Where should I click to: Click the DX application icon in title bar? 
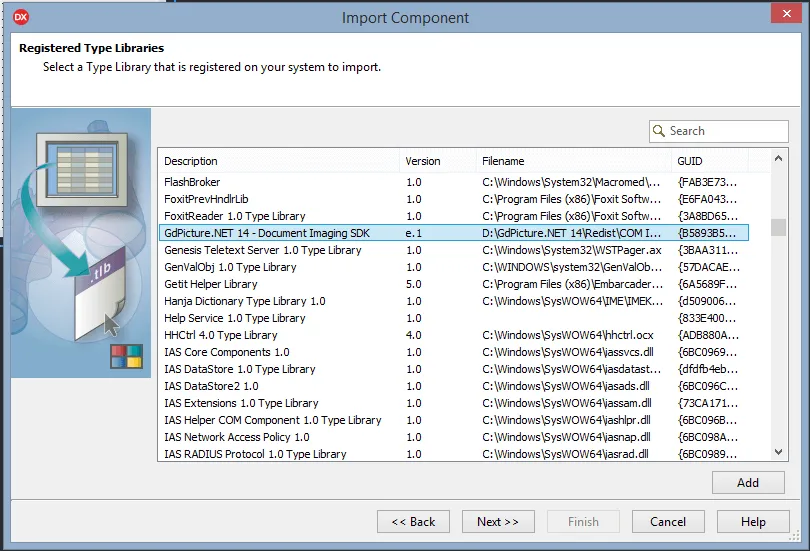click(x=21, y=17)
